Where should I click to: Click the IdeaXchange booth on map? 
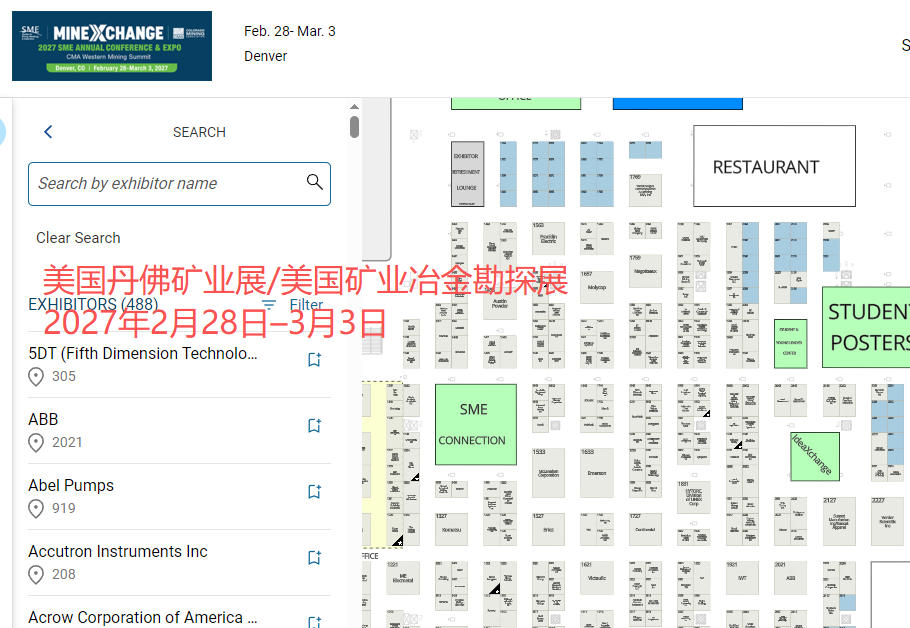click(x=813, y=456)
